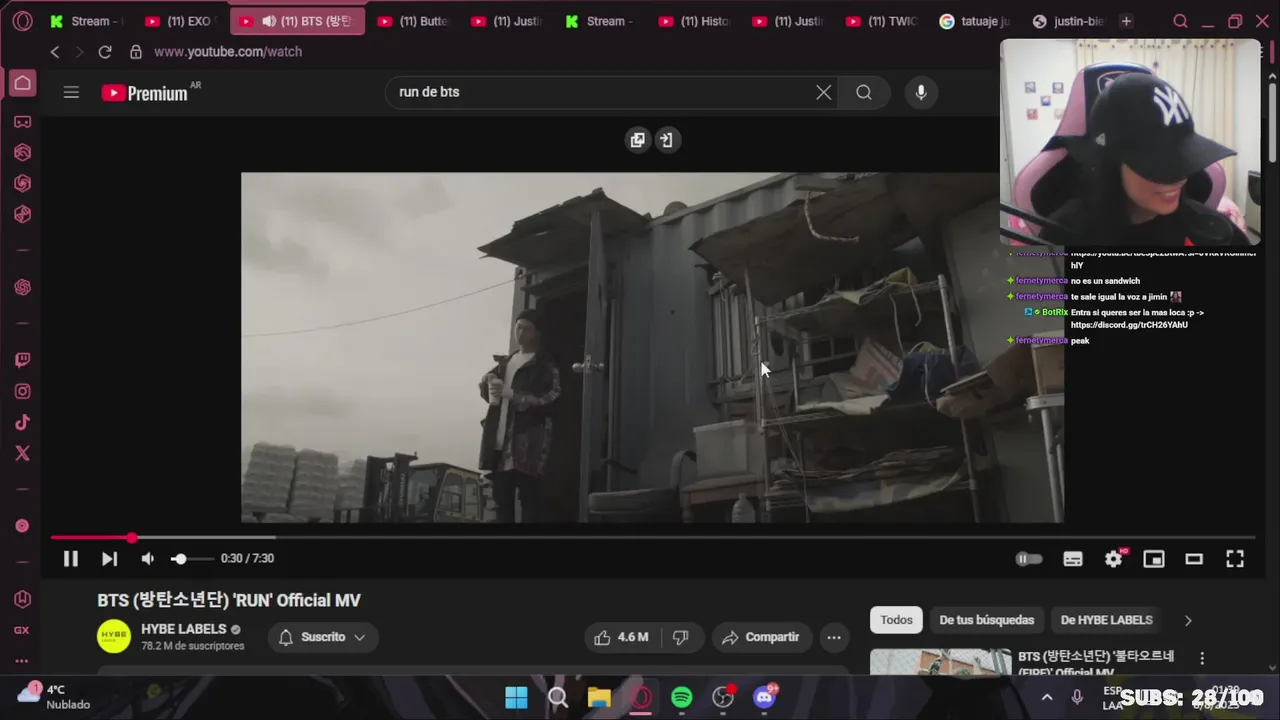Open Windows Start menu
Viewport: 1280px width, 720px height.
pyautogui.click(x=516, y=697)
